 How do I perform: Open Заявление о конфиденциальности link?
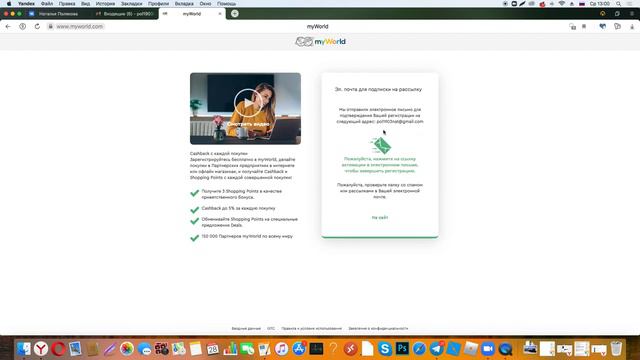378,329
